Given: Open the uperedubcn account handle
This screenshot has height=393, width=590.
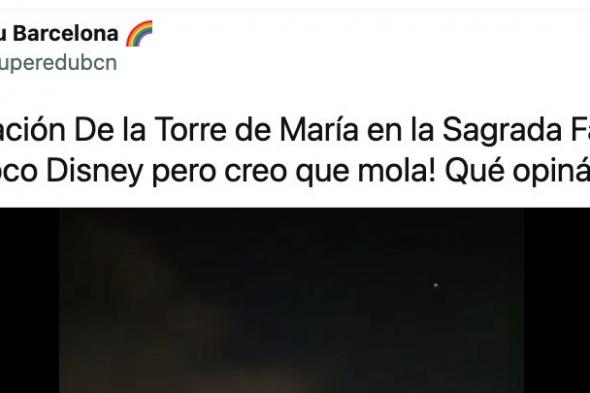Looking at the screenshot, I should point(58,63).
